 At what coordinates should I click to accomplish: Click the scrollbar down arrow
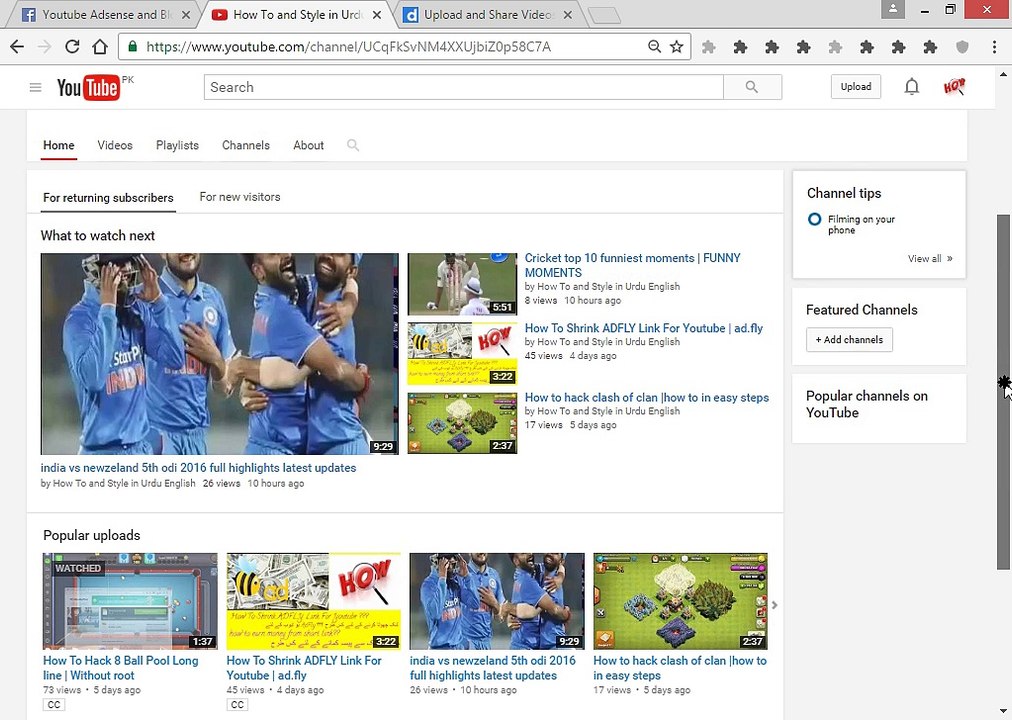[1003, 712]
